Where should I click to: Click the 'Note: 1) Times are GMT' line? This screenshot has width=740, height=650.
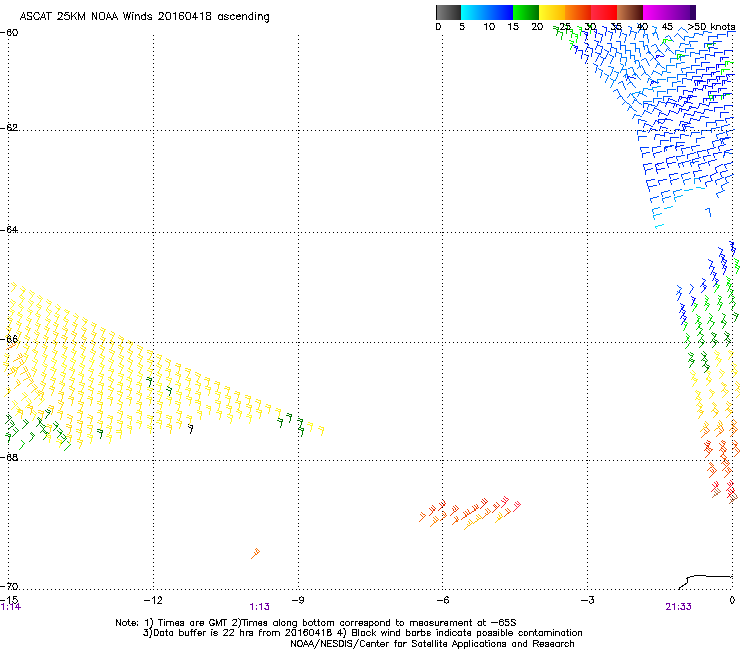(316, 623)
